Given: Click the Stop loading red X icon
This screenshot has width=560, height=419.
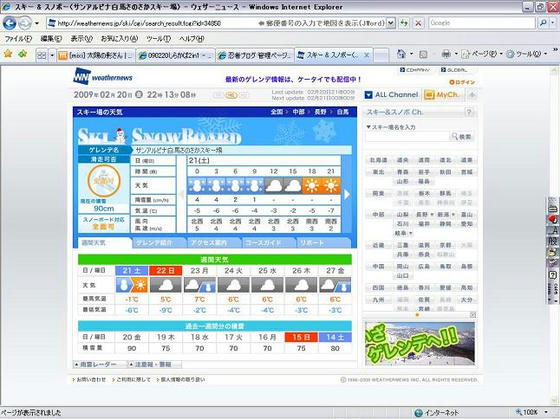Looking at the screenshot, I should coord(418,23).
